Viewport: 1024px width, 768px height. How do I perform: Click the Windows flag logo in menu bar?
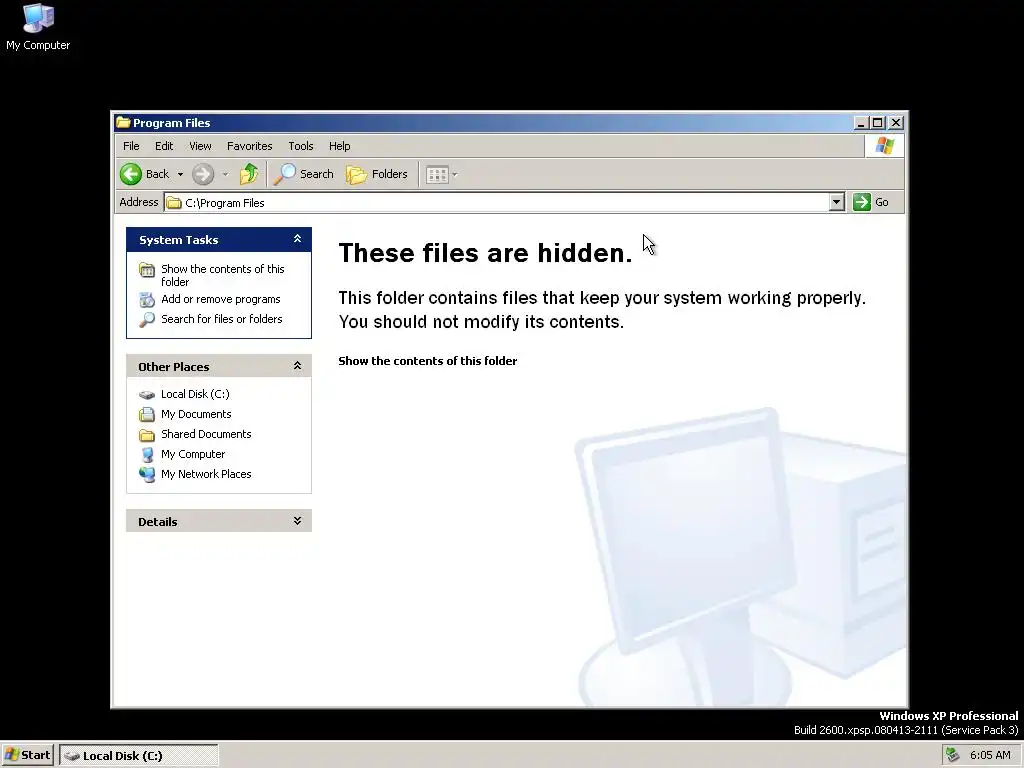[884, 145]
